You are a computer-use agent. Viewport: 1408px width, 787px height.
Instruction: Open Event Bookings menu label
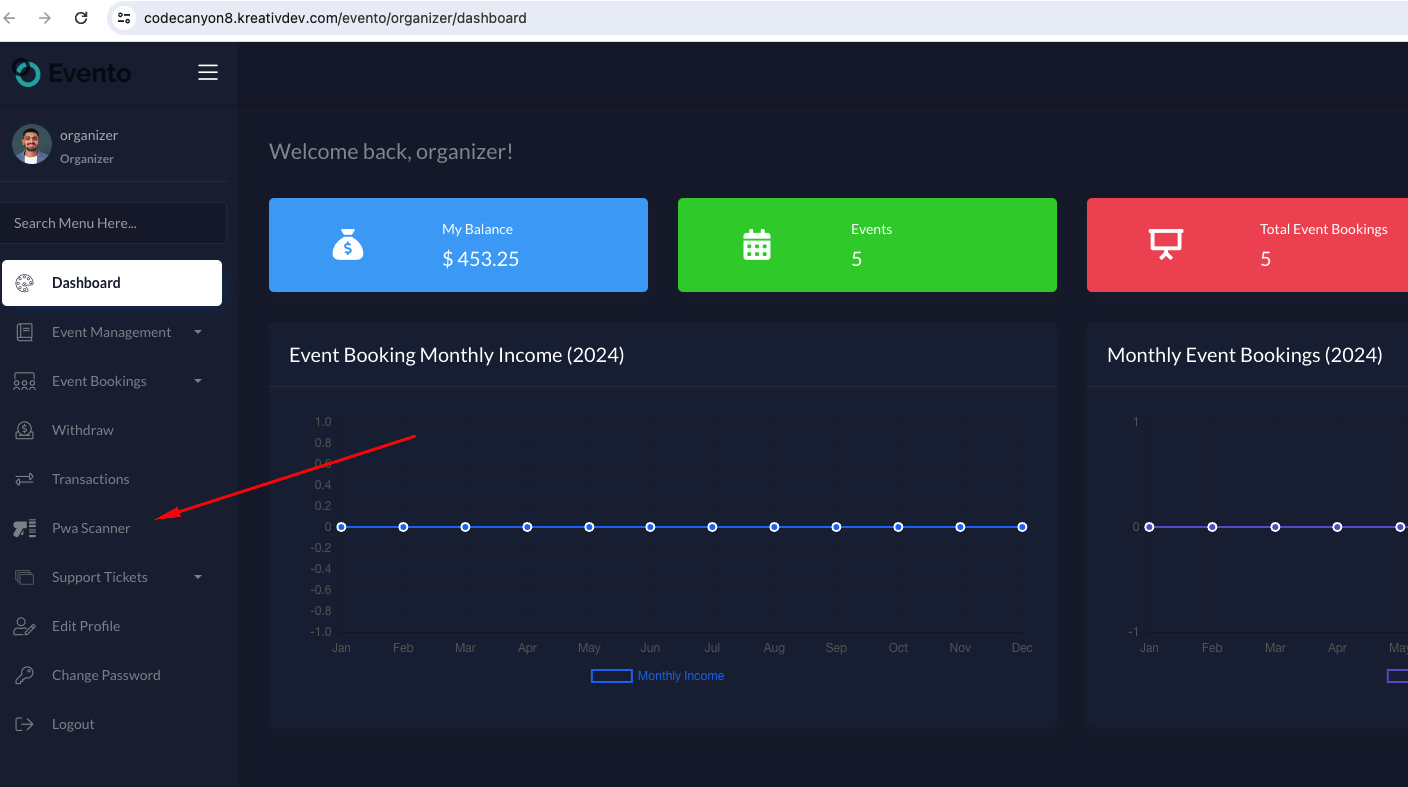click(99, 381)
